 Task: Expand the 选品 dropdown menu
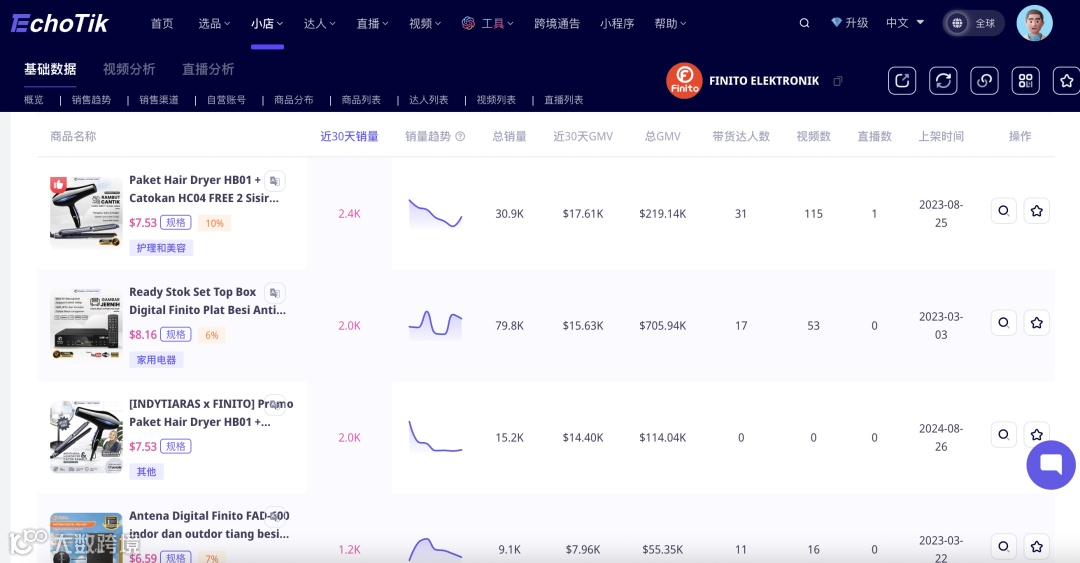pos(214,23)
